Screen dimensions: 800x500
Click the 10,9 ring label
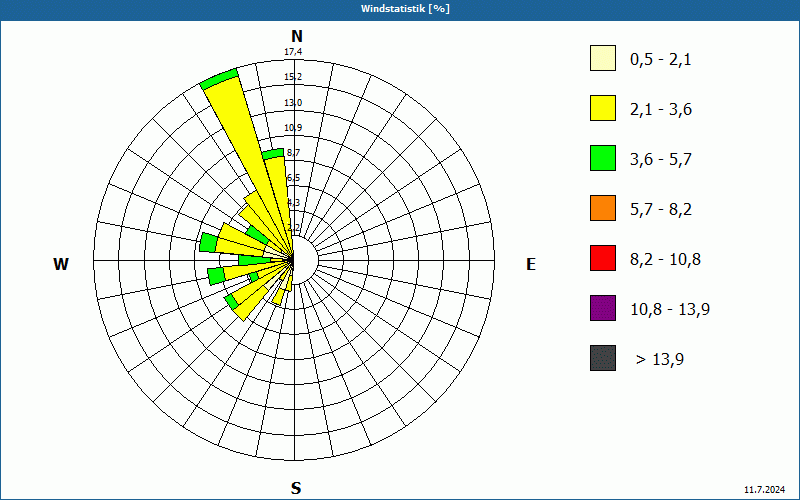[x=293, y=128]
